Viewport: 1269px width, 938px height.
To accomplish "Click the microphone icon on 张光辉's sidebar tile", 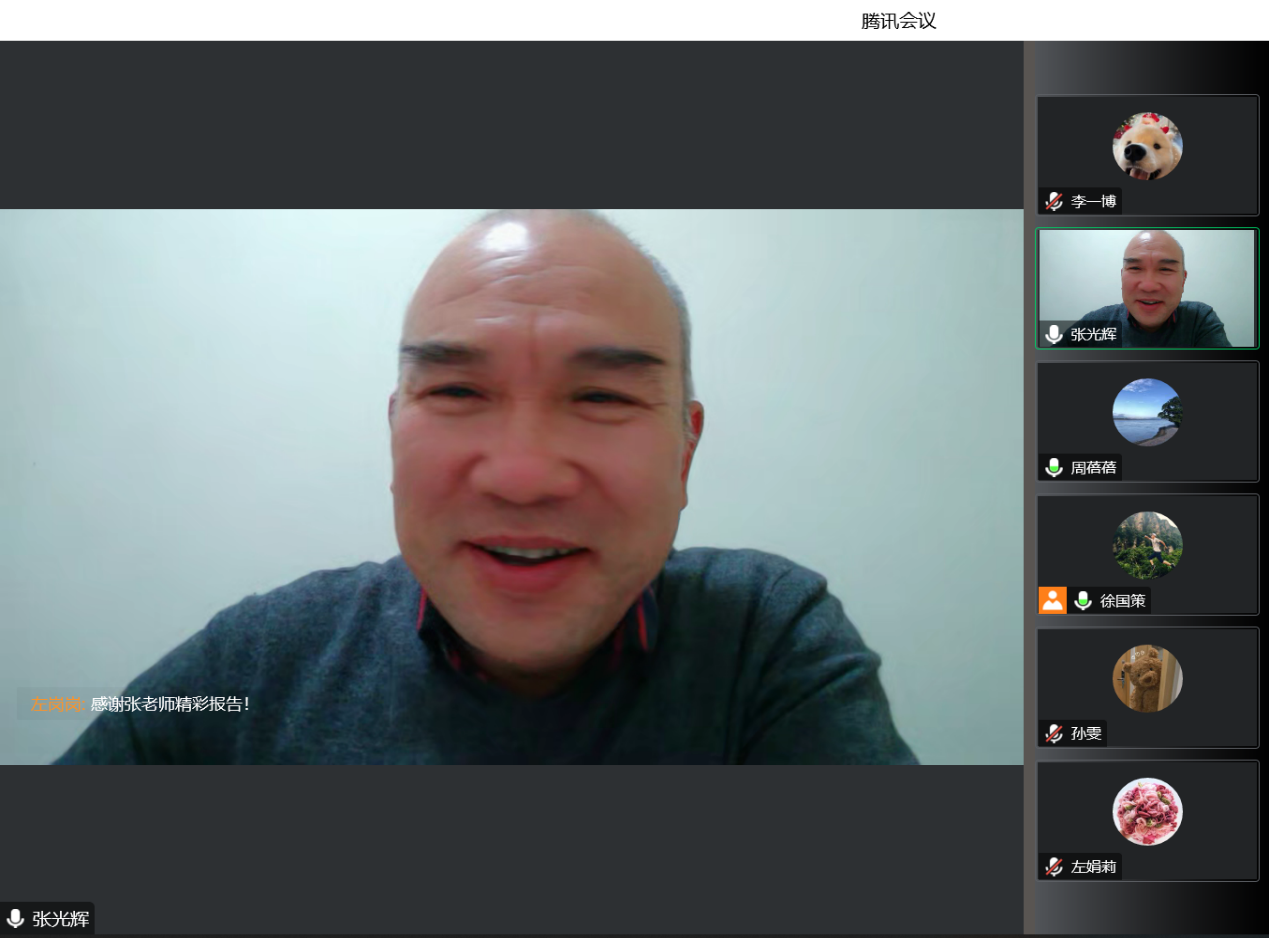I will point(1053,334).
